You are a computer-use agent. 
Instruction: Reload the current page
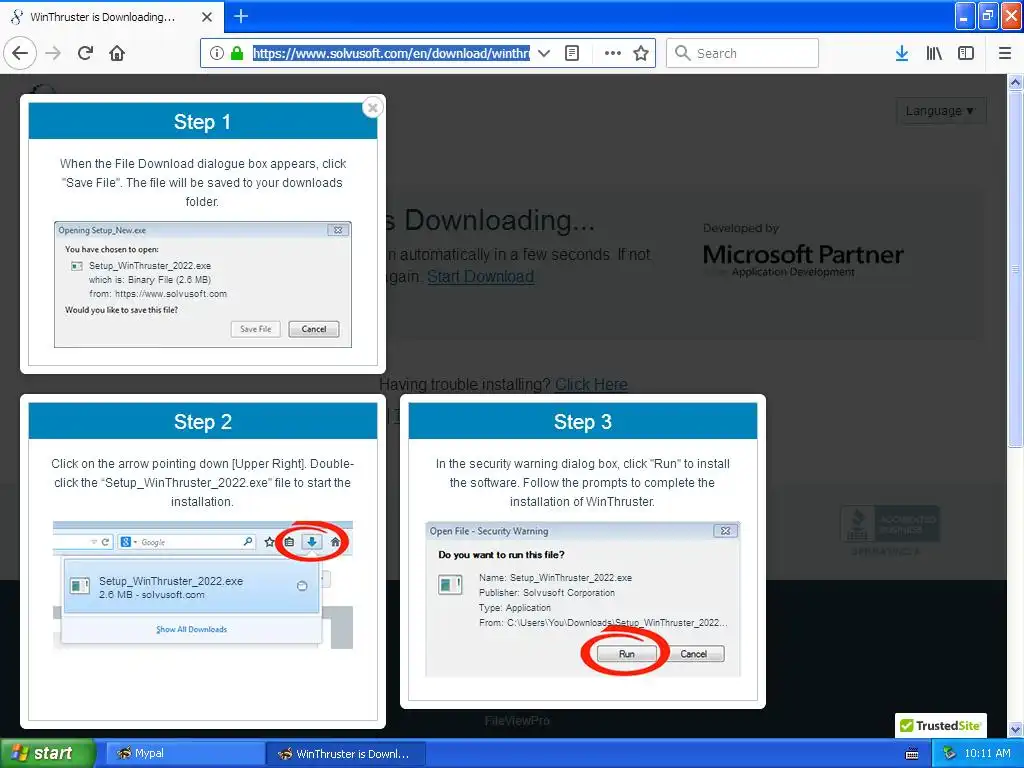[x=86, y=53]
